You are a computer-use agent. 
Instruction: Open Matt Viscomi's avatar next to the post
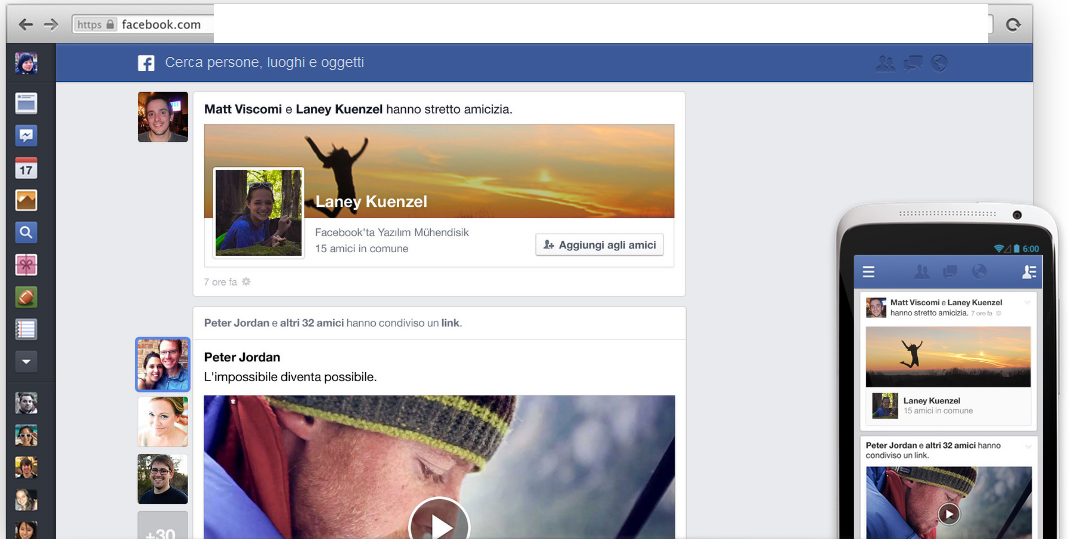(163, 117)
